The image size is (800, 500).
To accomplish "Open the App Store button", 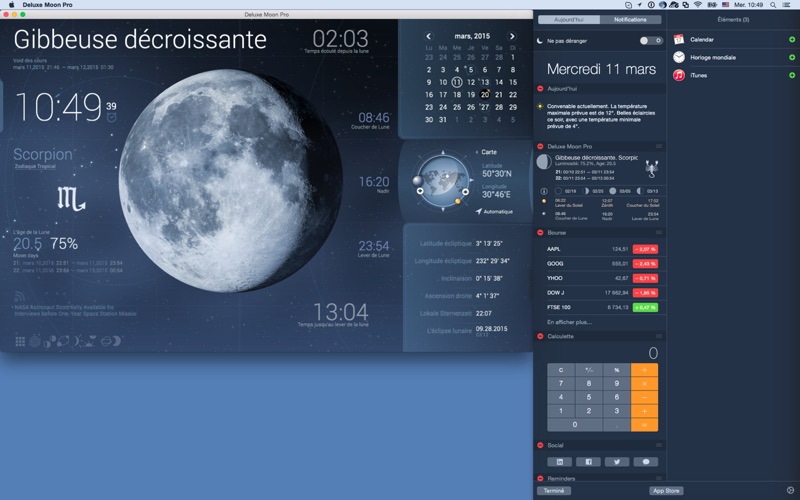I will coord(666,491).
